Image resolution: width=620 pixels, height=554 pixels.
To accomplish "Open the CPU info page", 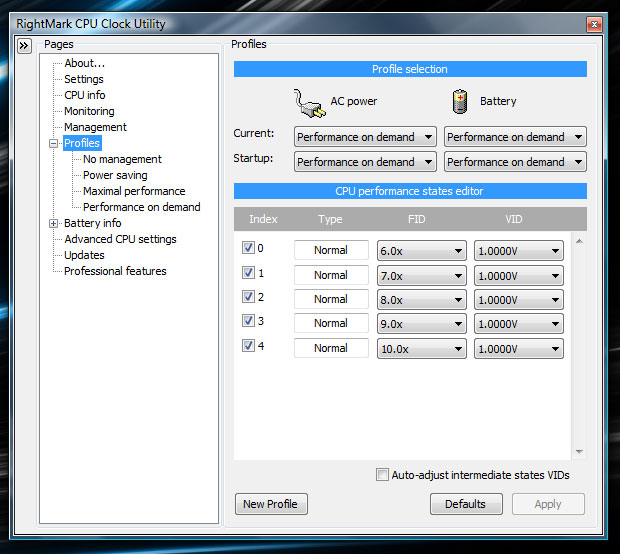I will tap(85, 95).
